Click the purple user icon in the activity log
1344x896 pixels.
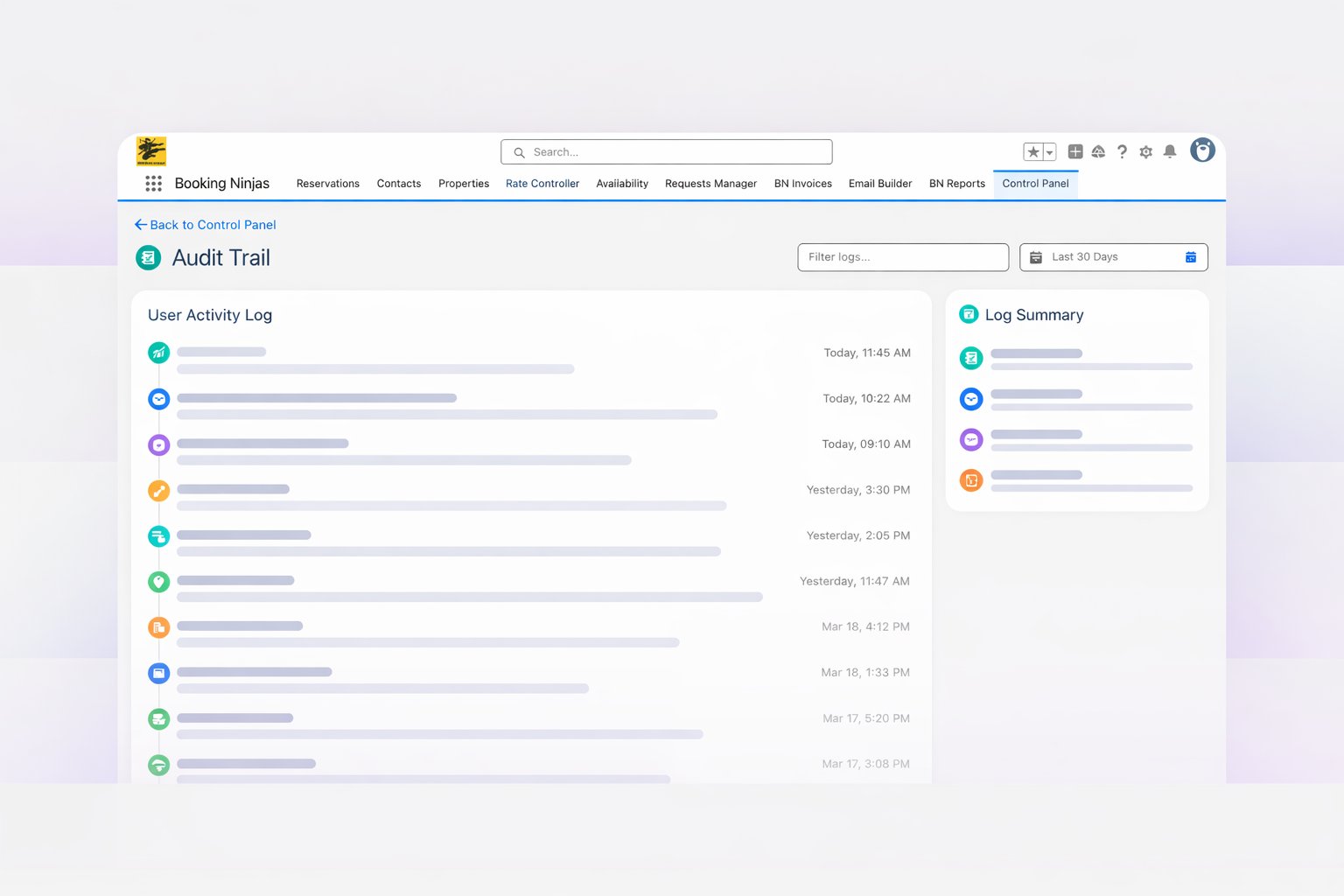click(158, 444)
